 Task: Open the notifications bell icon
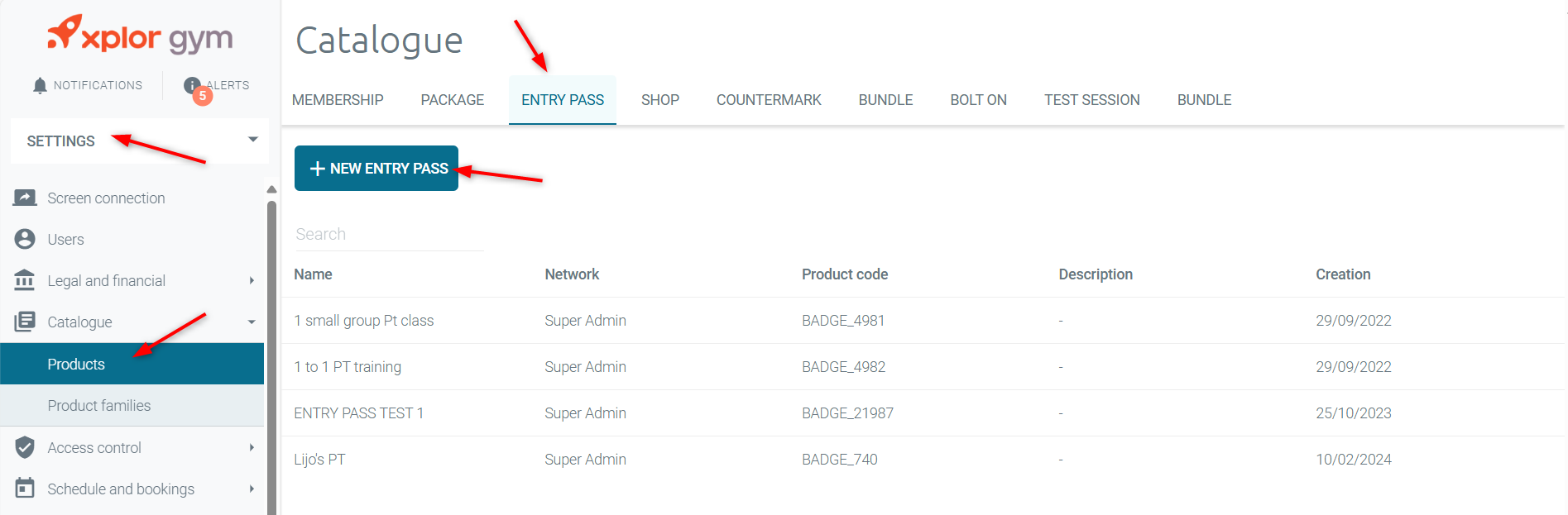(x=40, y=86)
